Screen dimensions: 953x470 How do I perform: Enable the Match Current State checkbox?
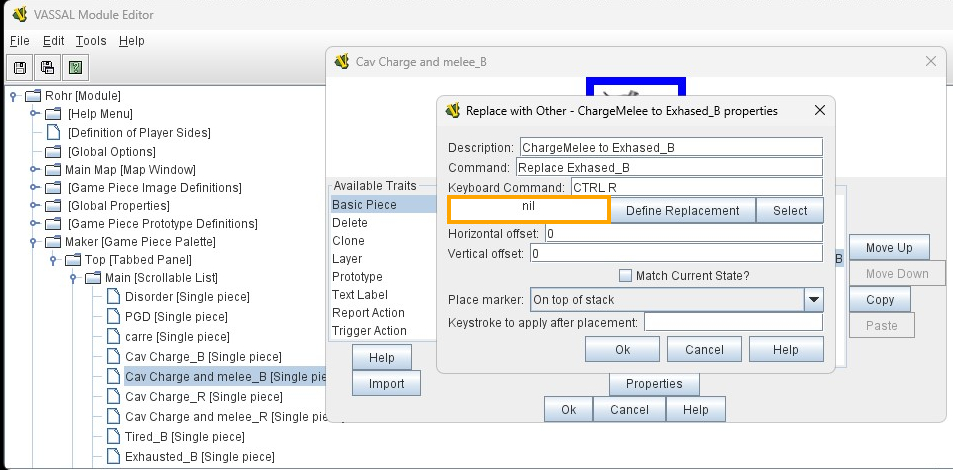pyautogui.click(x=626, y=276)
